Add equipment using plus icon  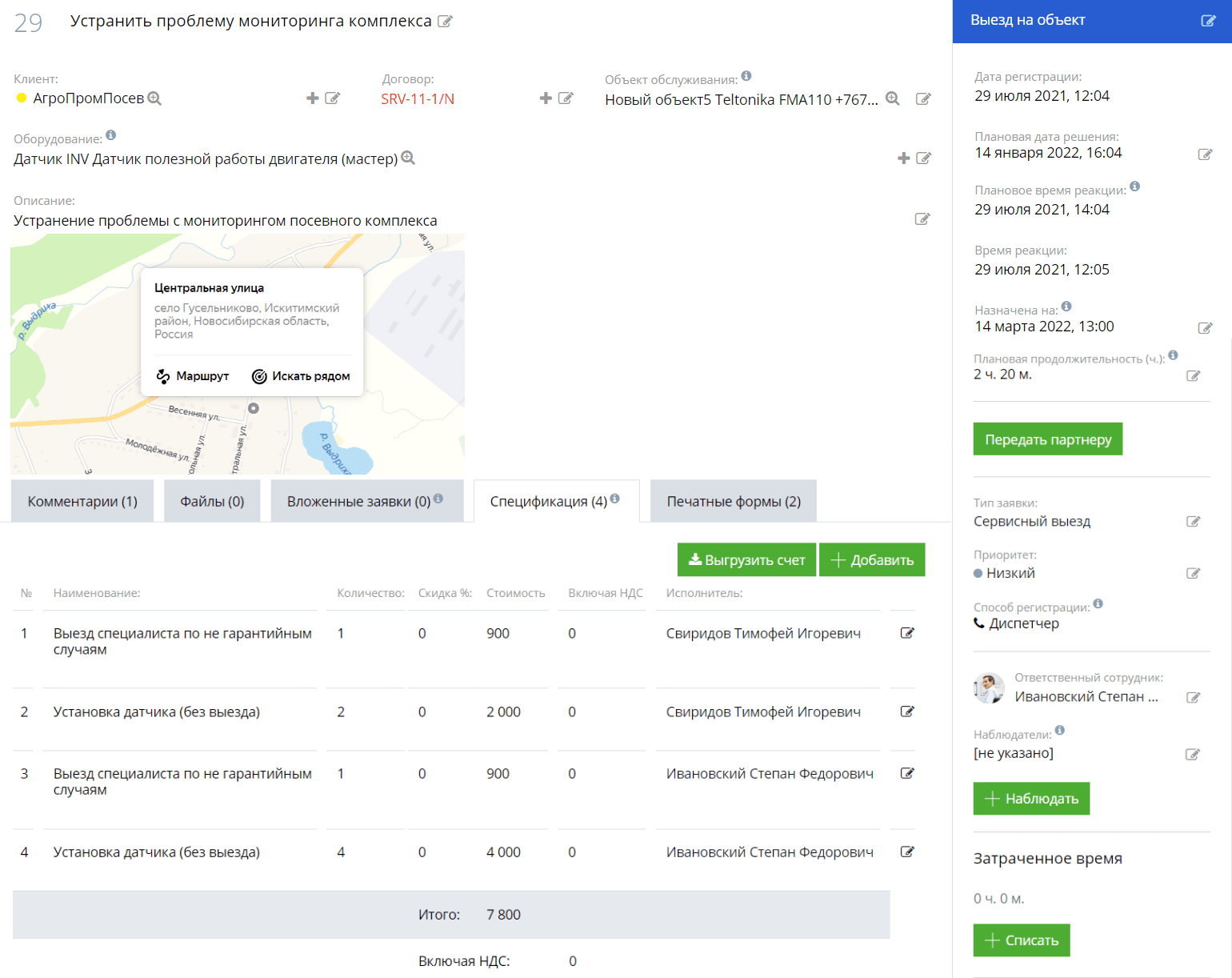tap(903, 158)
